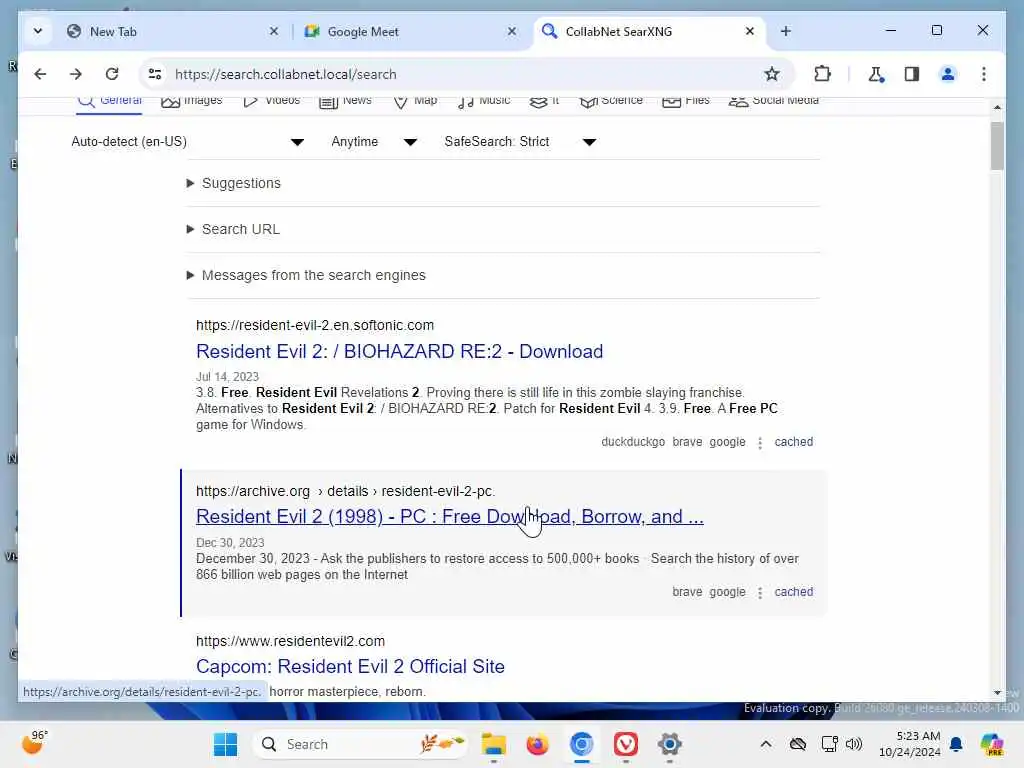
Task: Open cached version of softonic result
Action: [x=793, y=442]
